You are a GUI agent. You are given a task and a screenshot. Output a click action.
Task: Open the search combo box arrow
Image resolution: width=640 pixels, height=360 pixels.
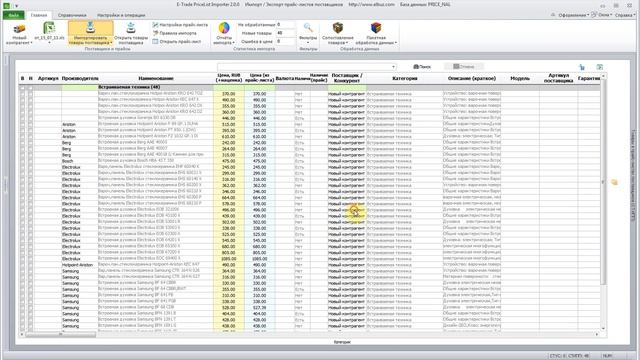pyautogui.click(x=393, y=67)
